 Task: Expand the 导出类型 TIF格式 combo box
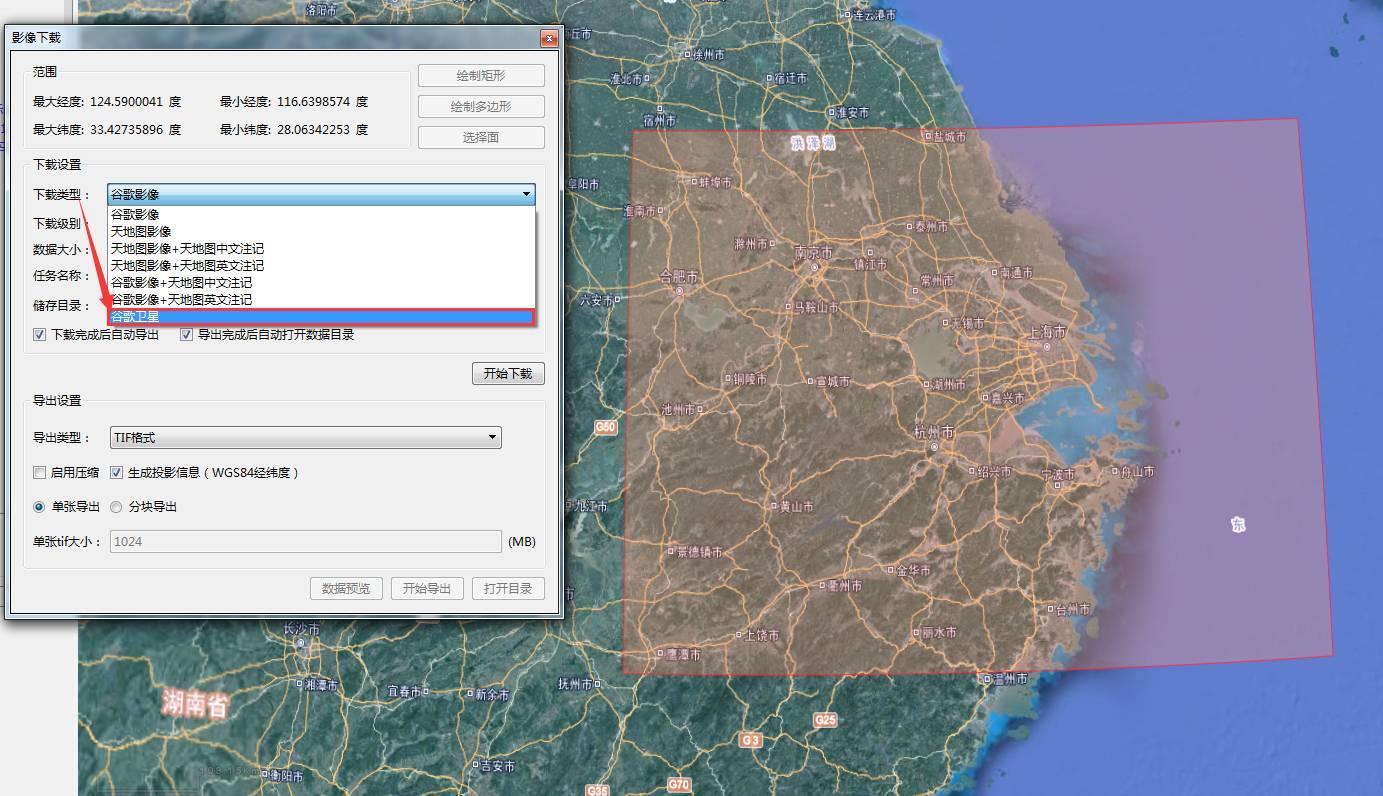[x=305, y=437]
